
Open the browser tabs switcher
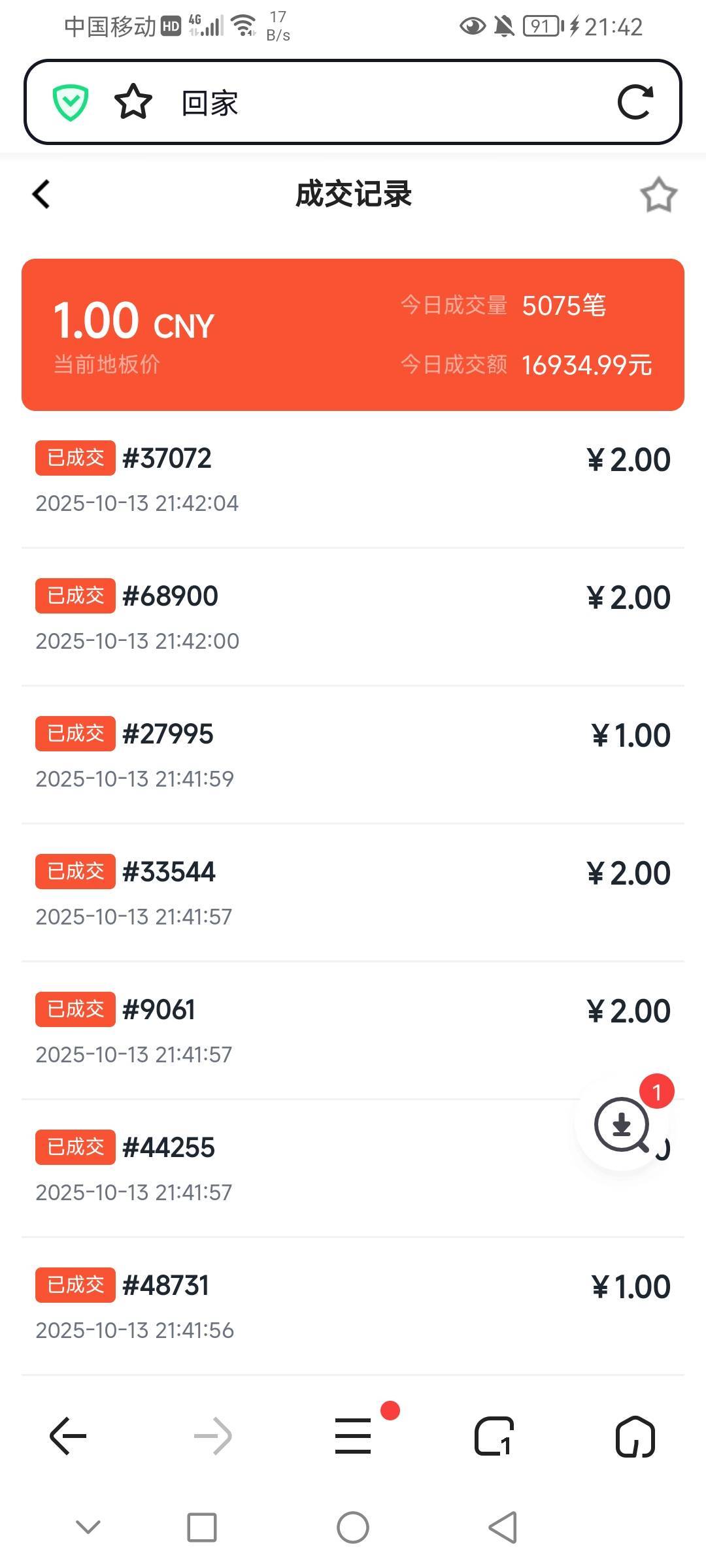pyautogui.click(x=494, y=1436)
